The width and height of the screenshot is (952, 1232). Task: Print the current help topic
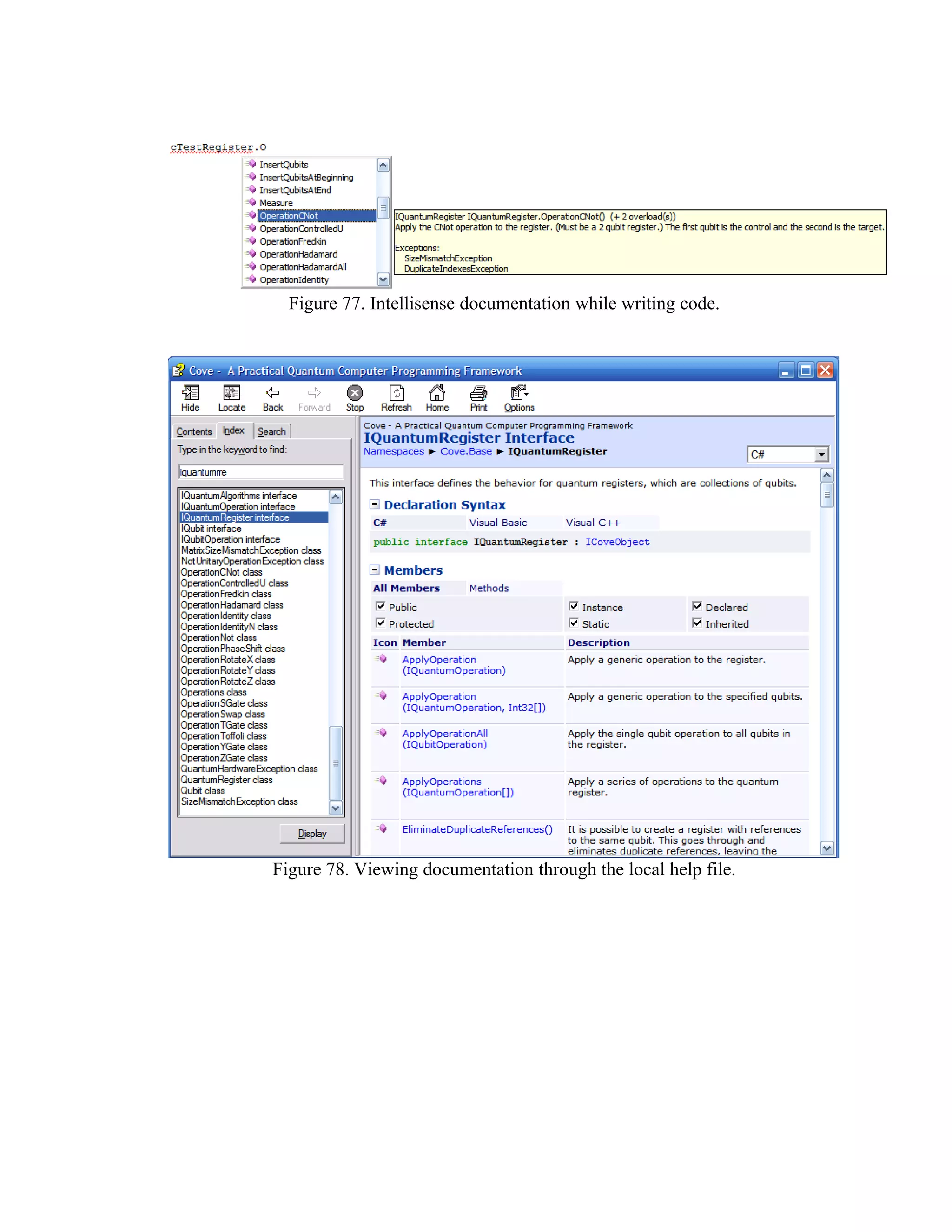tap(479, 397)
